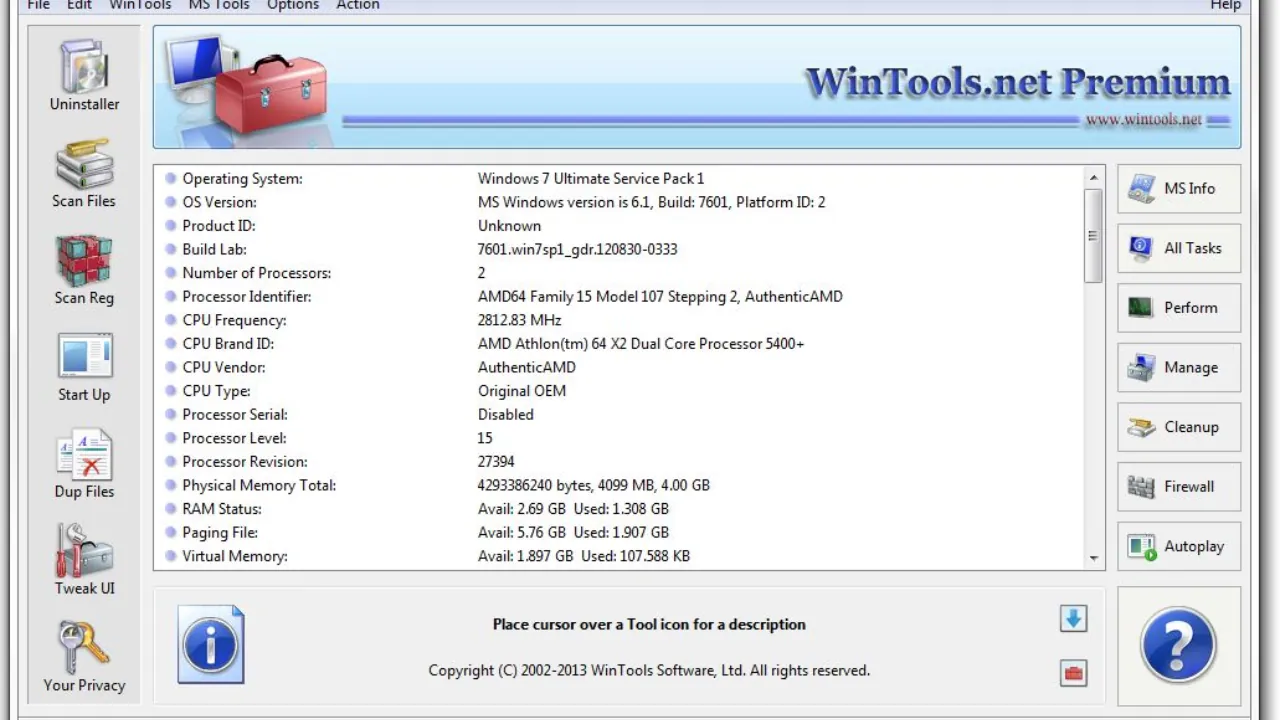Viewport: 1280px width, 720px height.
Task: Click the blue down-arrow icon
Action: [1073, 619]
